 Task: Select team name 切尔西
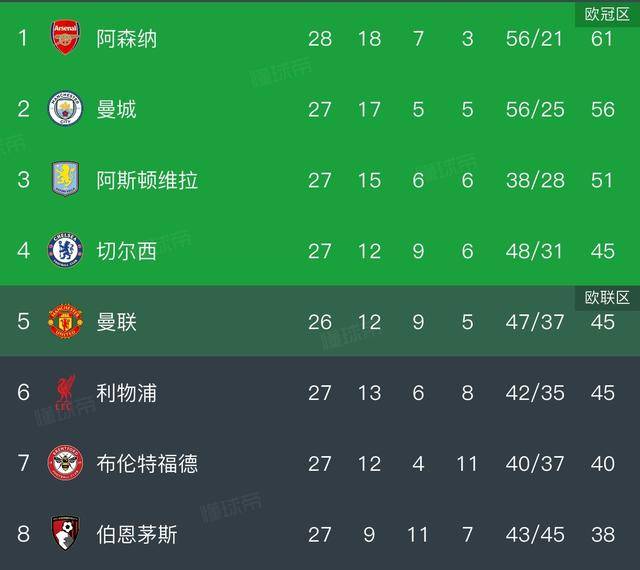click(127, 251)
